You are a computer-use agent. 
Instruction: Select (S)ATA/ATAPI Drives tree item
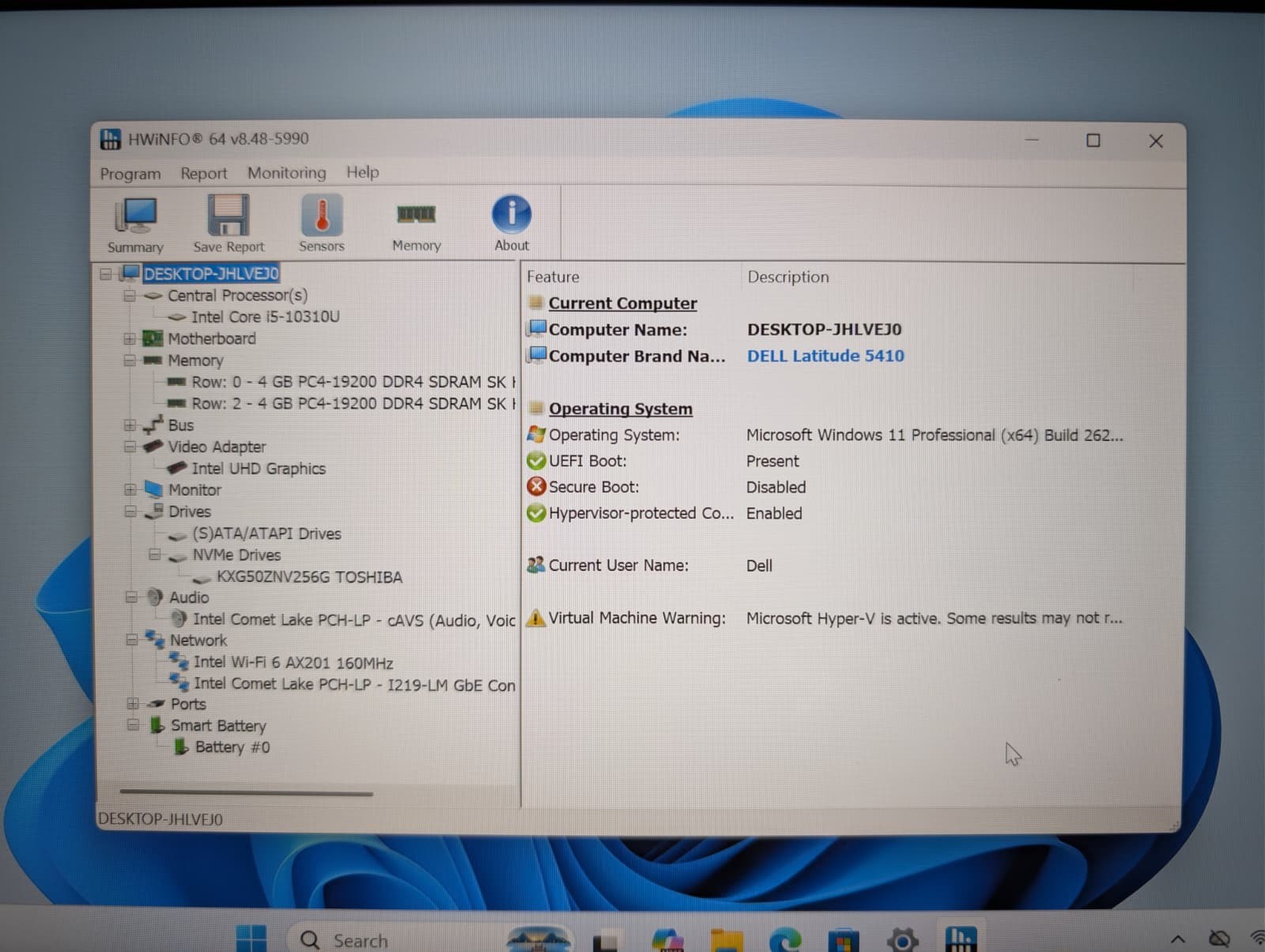click(266, 534)
